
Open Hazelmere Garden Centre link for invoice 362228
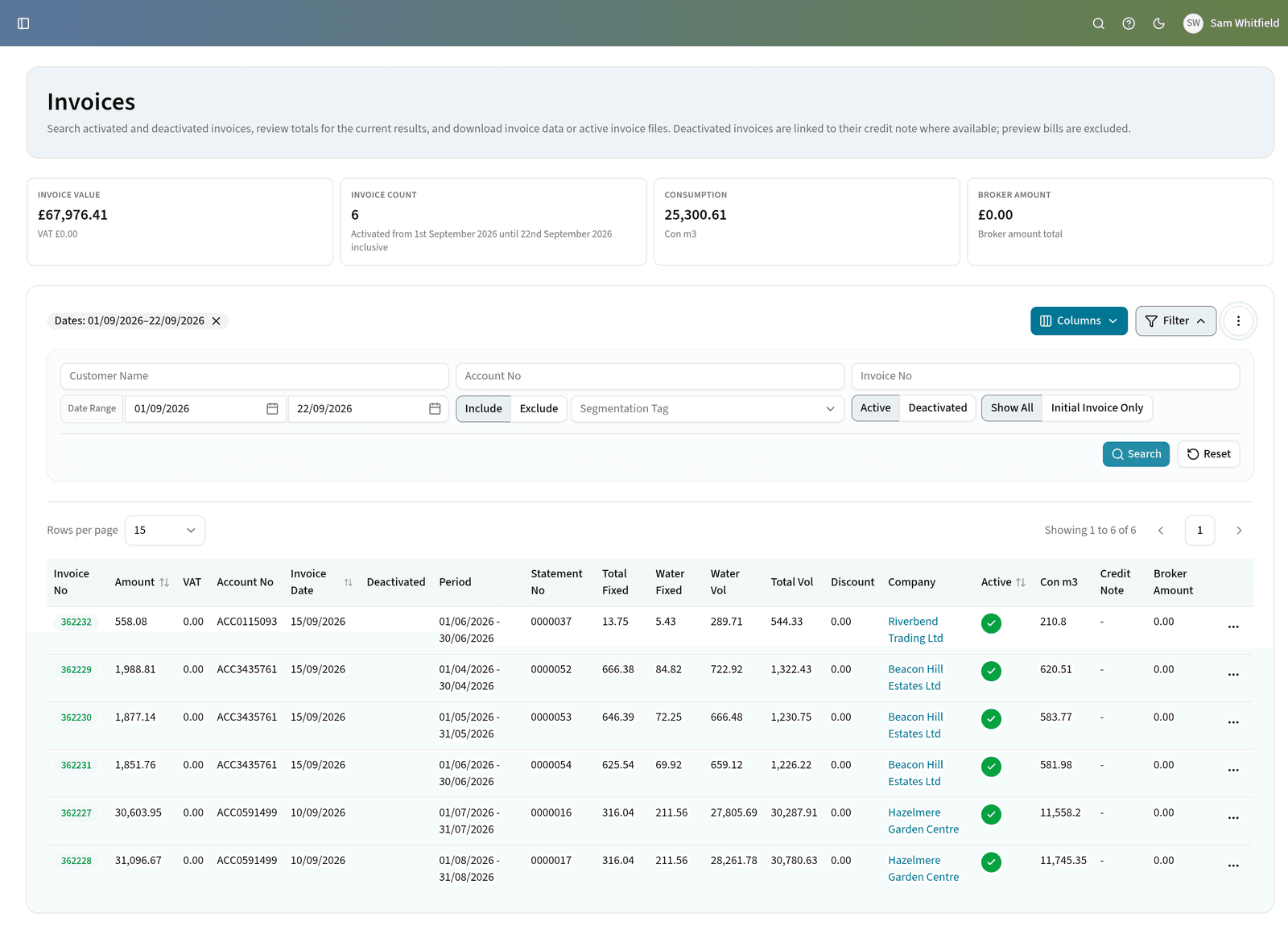(x=923, y=869)
